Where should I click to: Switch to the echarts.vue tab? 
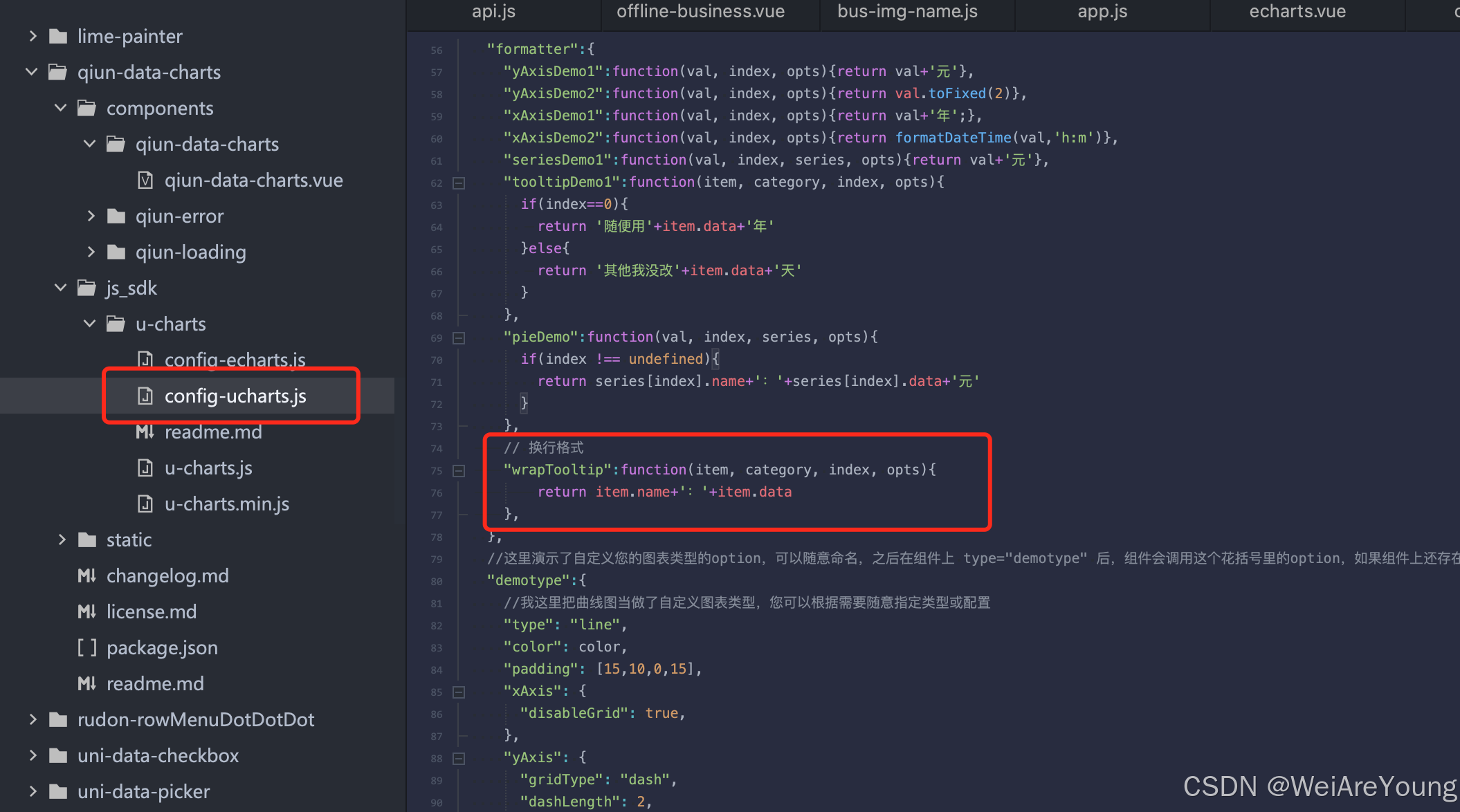coord(1297,12)
